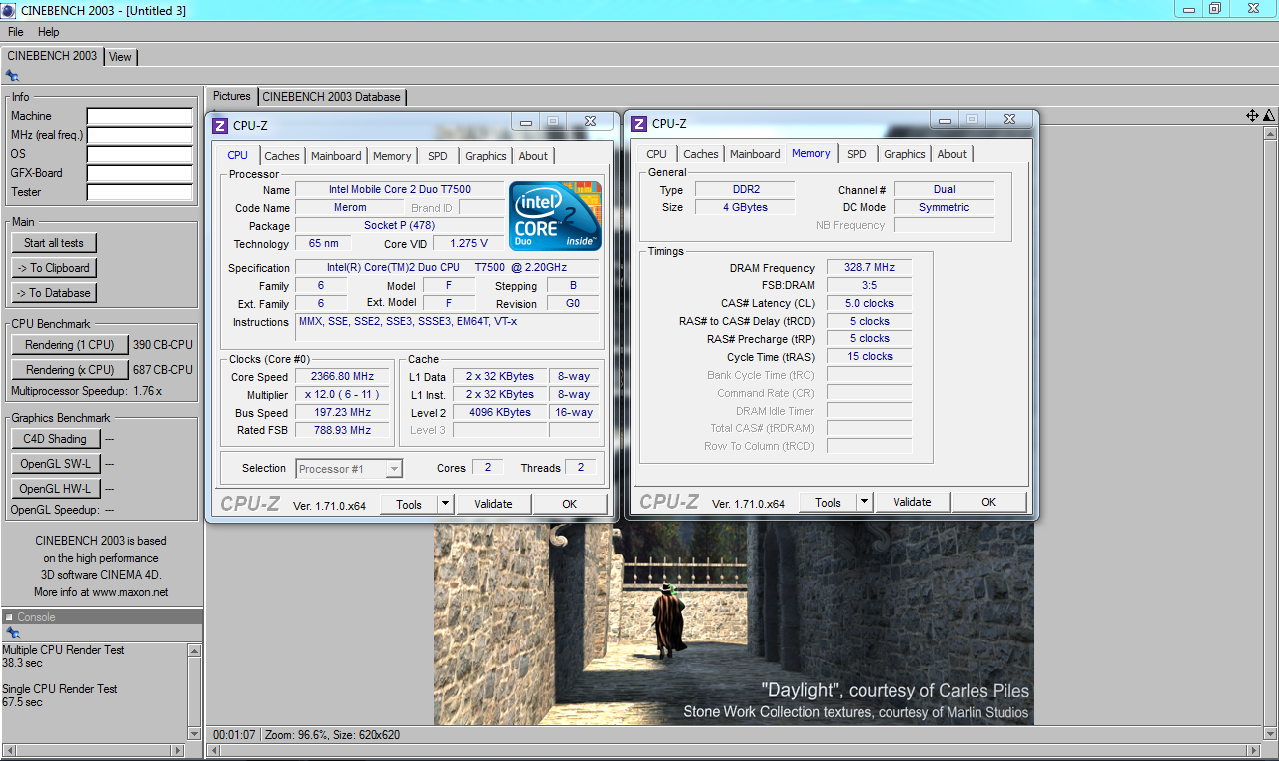
Task: Open the File menu
Action: coord(16,32)
